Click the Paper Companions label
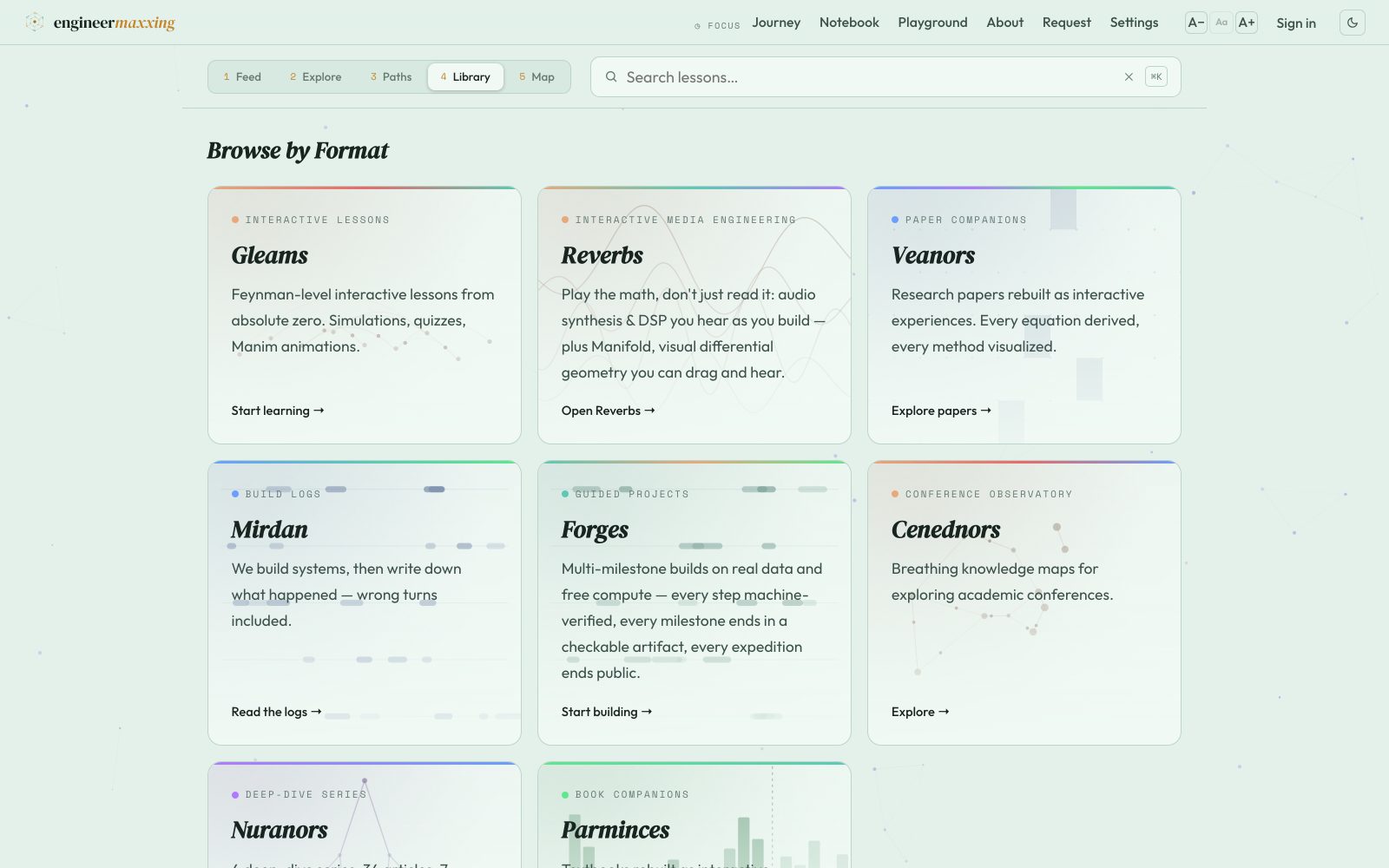Screen dimensions: 1389x868 (x=965, y=220)
